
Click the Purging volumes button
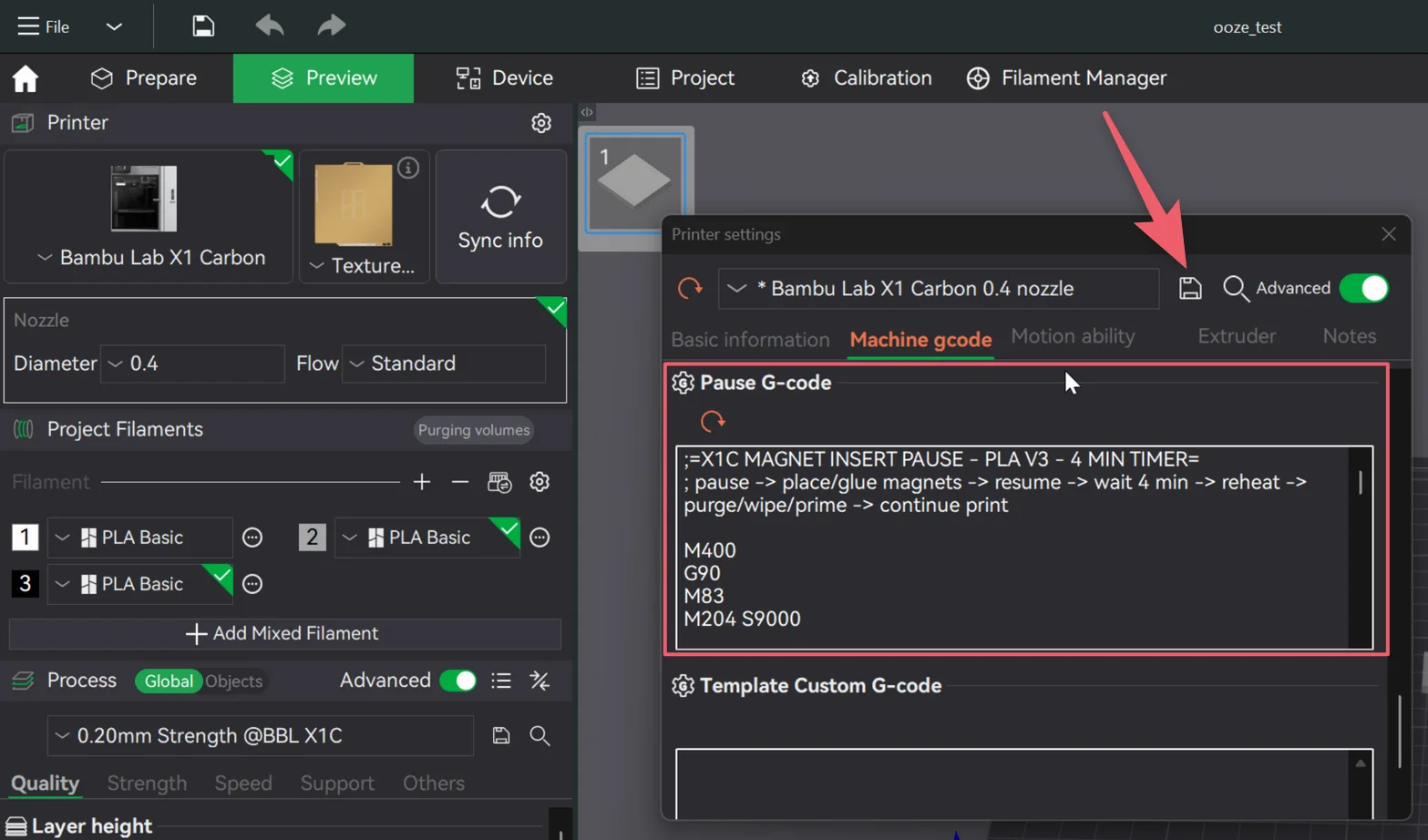[x=474, y=430]
